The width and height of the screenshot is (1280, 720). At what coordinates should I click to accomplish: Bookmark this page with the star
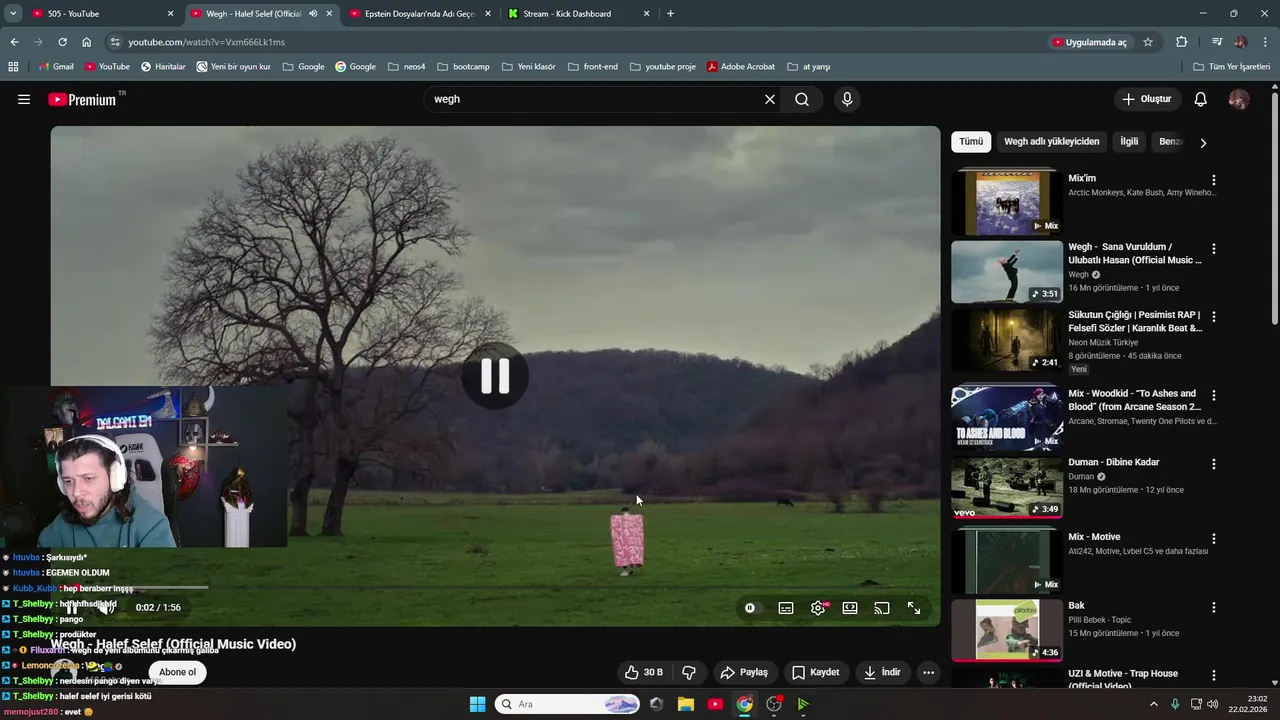[x=1148, y=42]
